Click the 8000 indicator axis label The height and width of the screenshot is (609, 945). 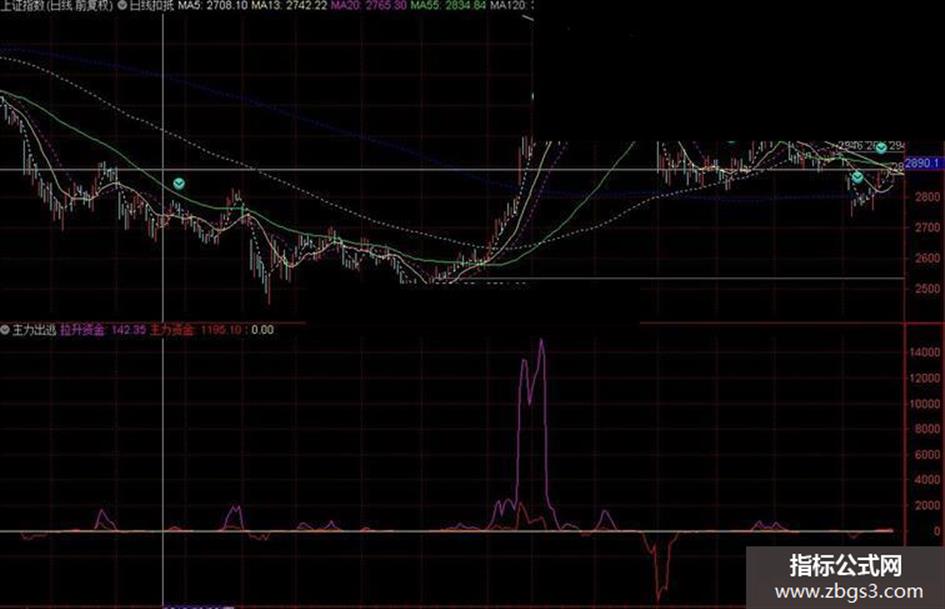pos(927,429)
